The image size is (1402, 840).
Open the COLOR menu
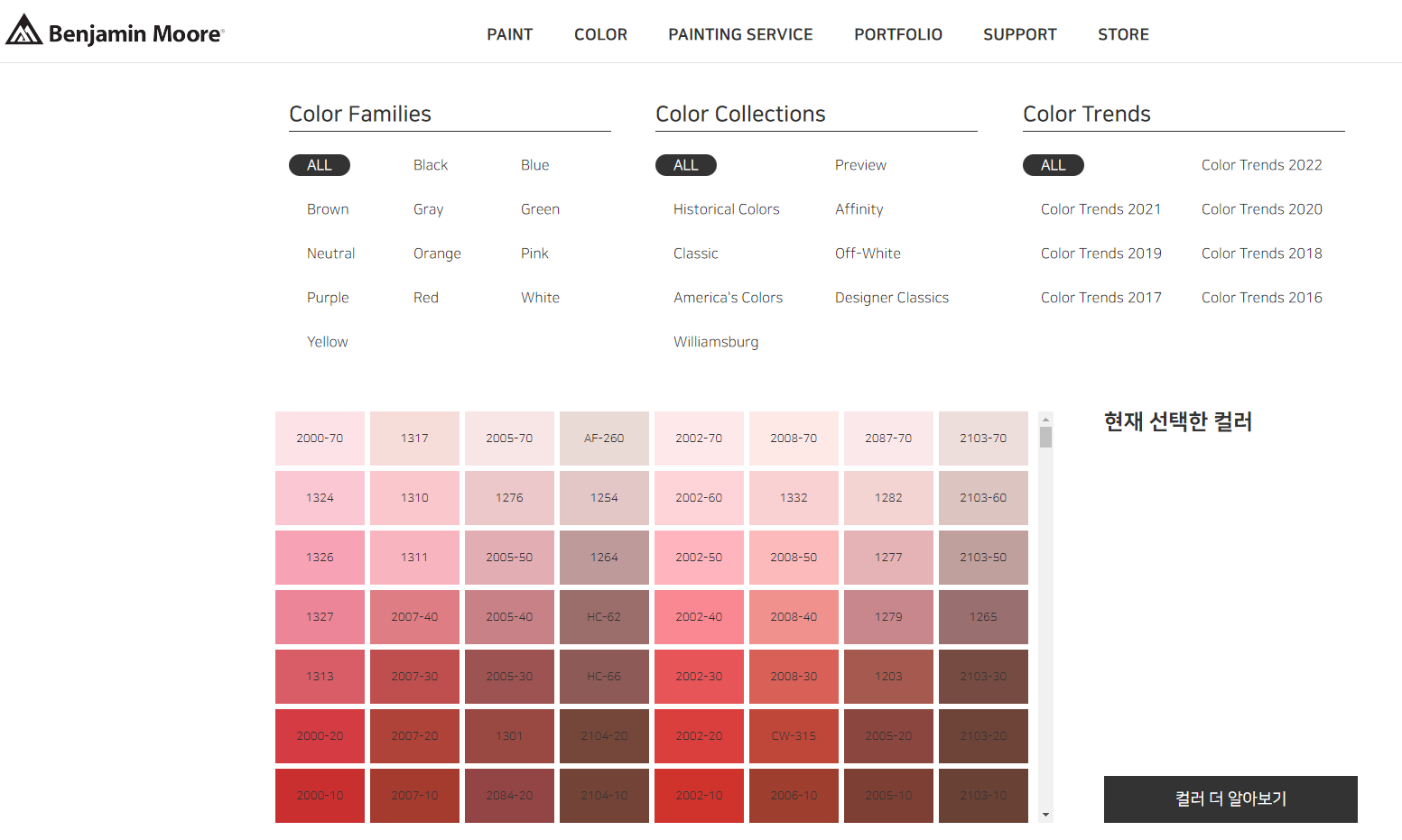coord(600,34)
